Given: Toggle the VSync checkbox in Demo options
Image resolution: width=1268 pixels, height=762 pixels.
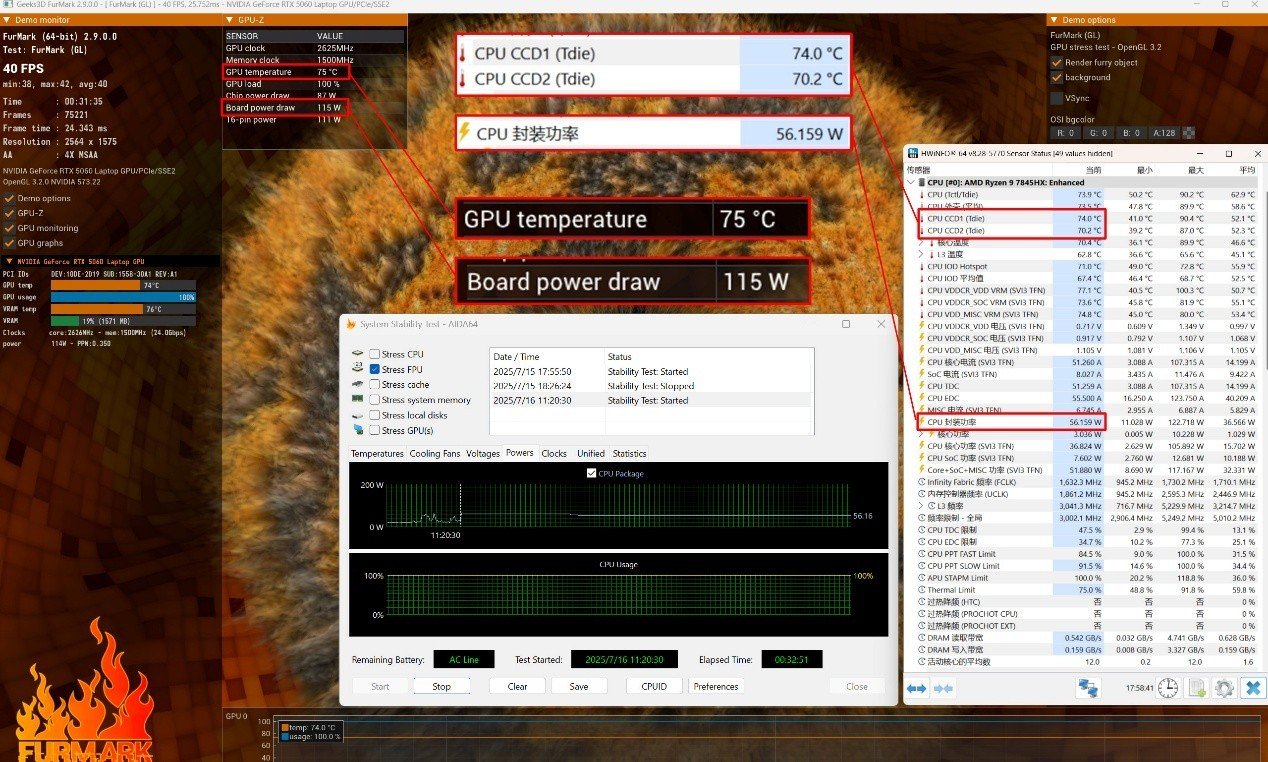Looking at the screenshot, I should tap(1057, 98).
